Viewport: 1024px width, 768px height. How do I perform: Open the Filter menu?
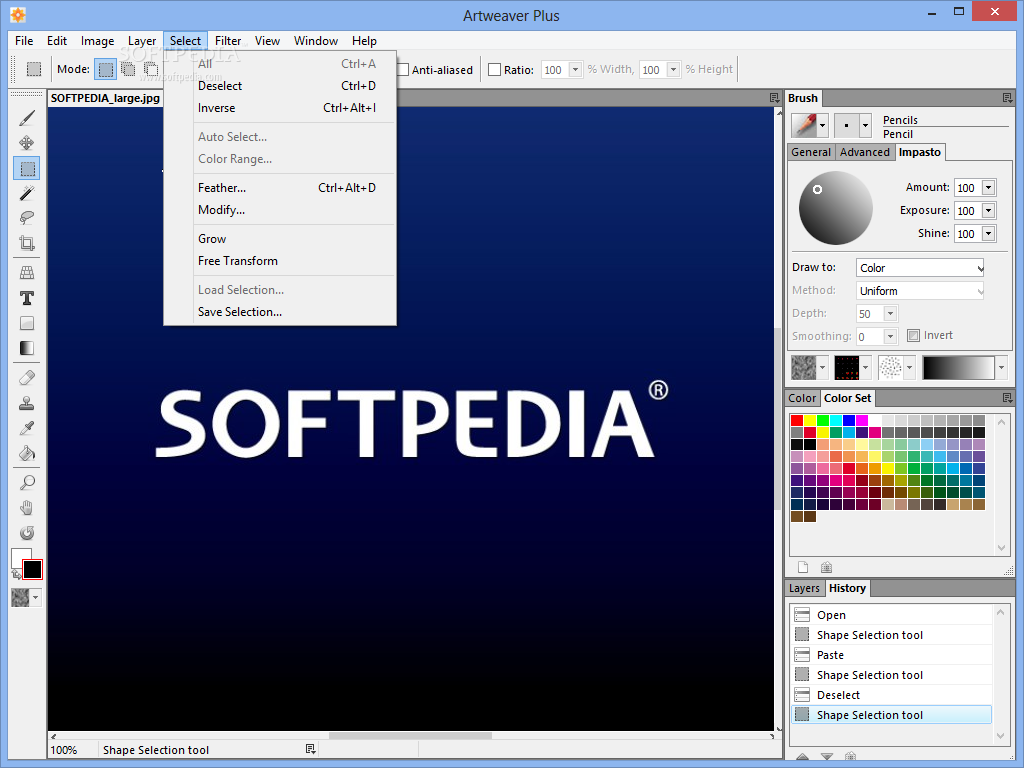pyautogui.click(x=228, y=40)
